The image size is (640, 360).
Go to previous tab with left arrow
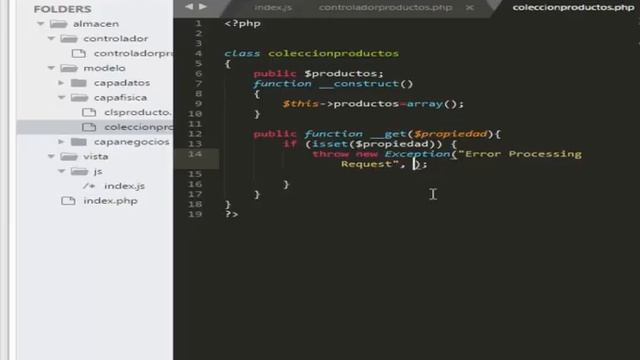(189, 7)
